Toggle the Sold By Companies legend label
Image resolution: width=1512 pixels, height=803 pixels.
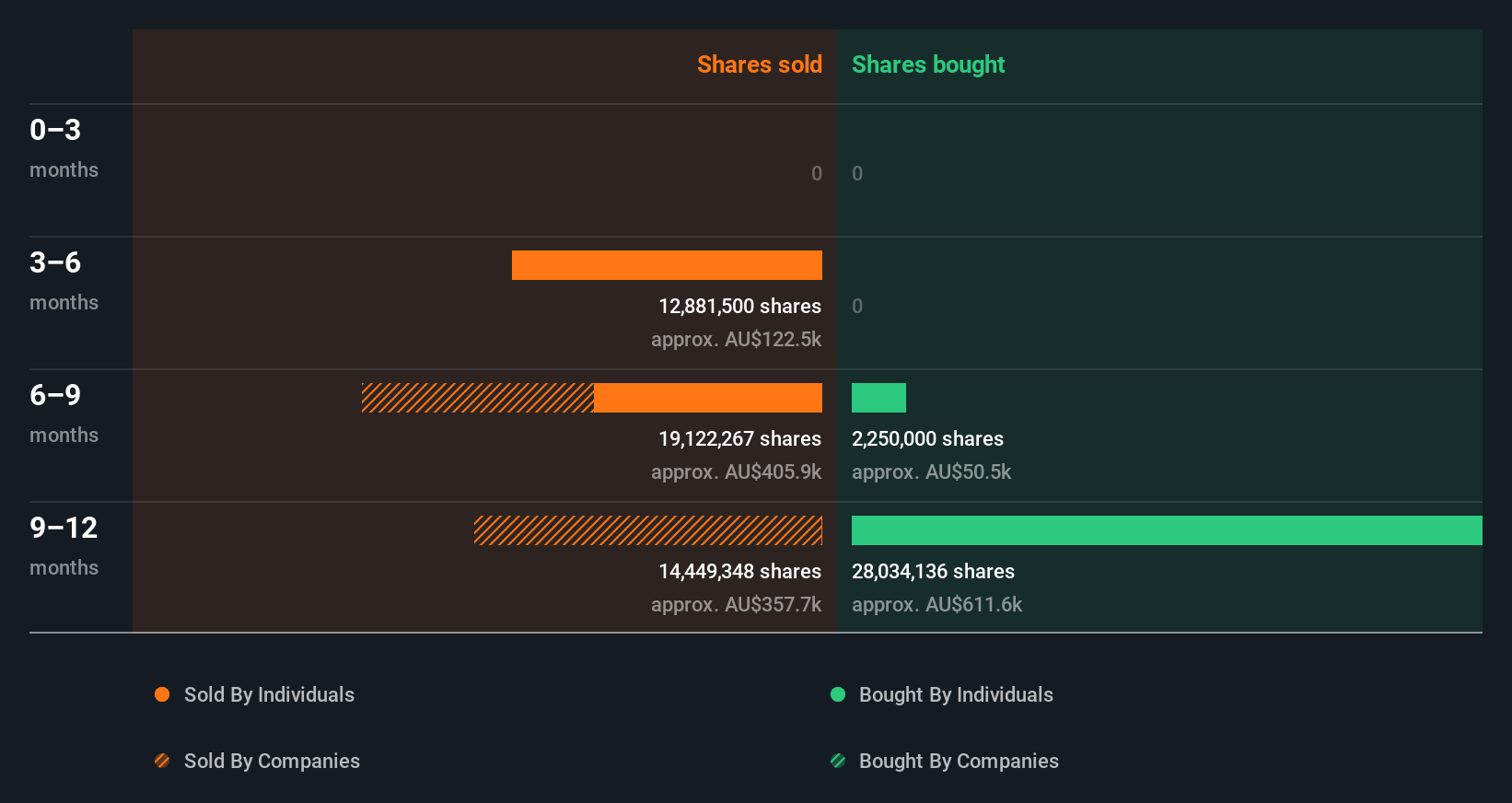point(272,761)
